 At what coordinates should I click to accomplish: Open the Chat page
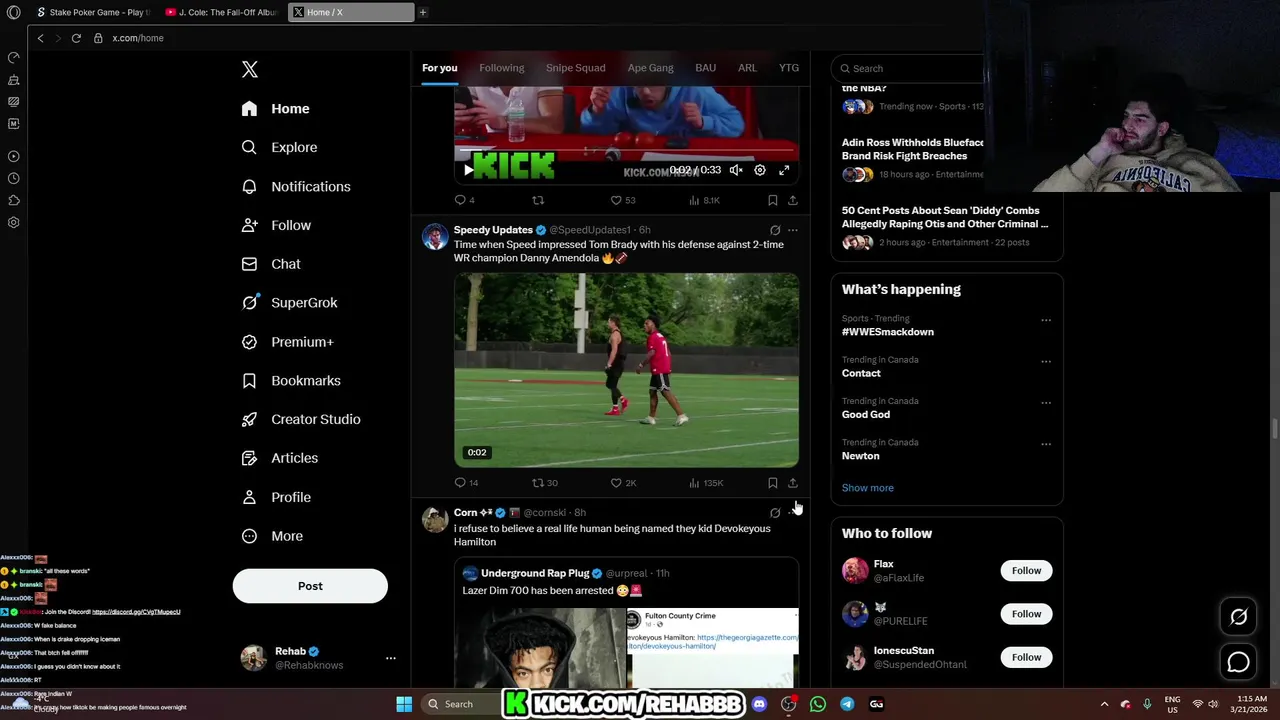(x=271, y=264)
